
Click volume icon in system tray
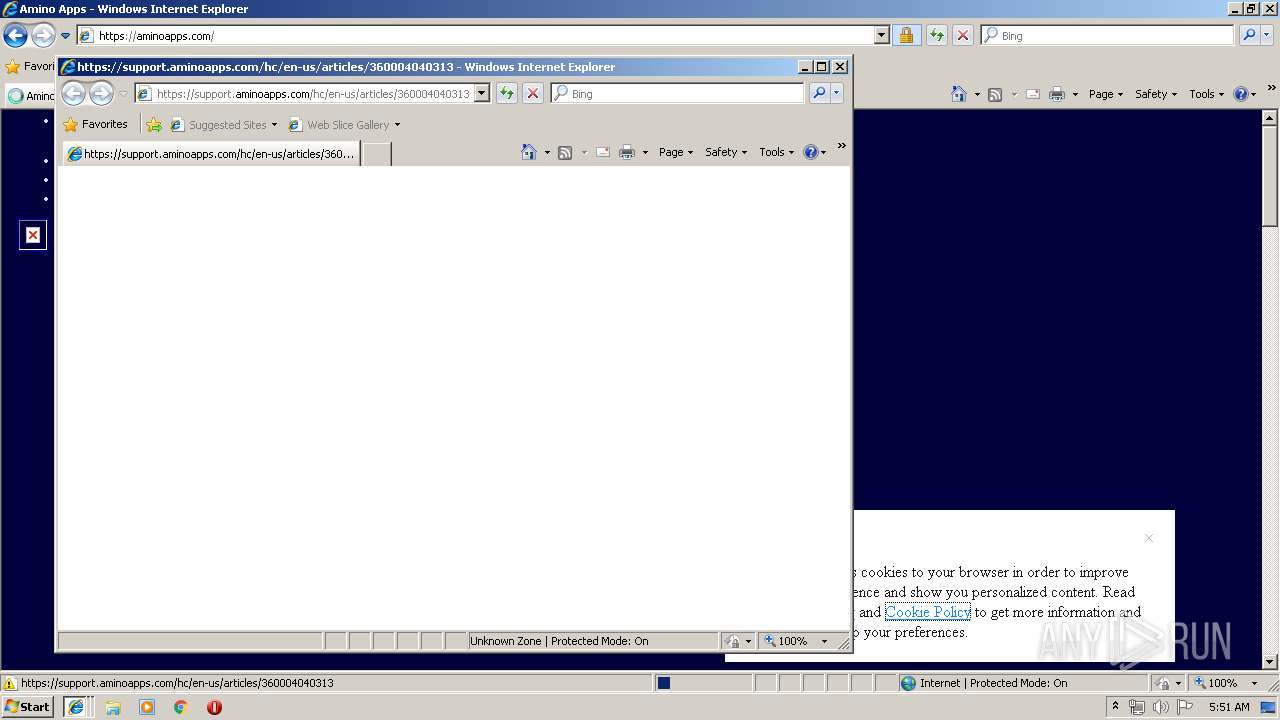point(1160,707)
